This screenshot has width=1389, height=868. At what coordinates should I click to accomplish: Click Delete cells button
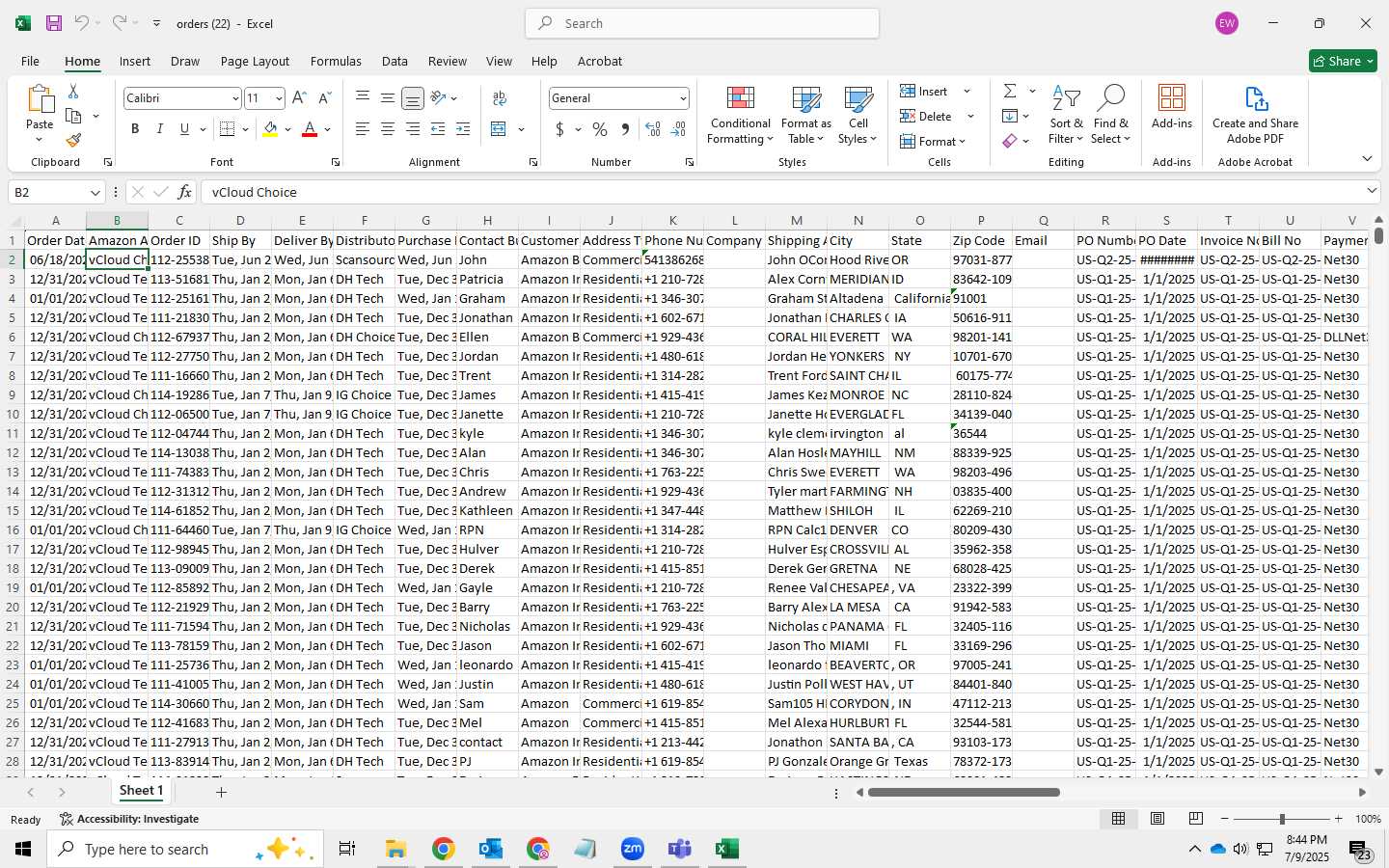click(926, 116)
